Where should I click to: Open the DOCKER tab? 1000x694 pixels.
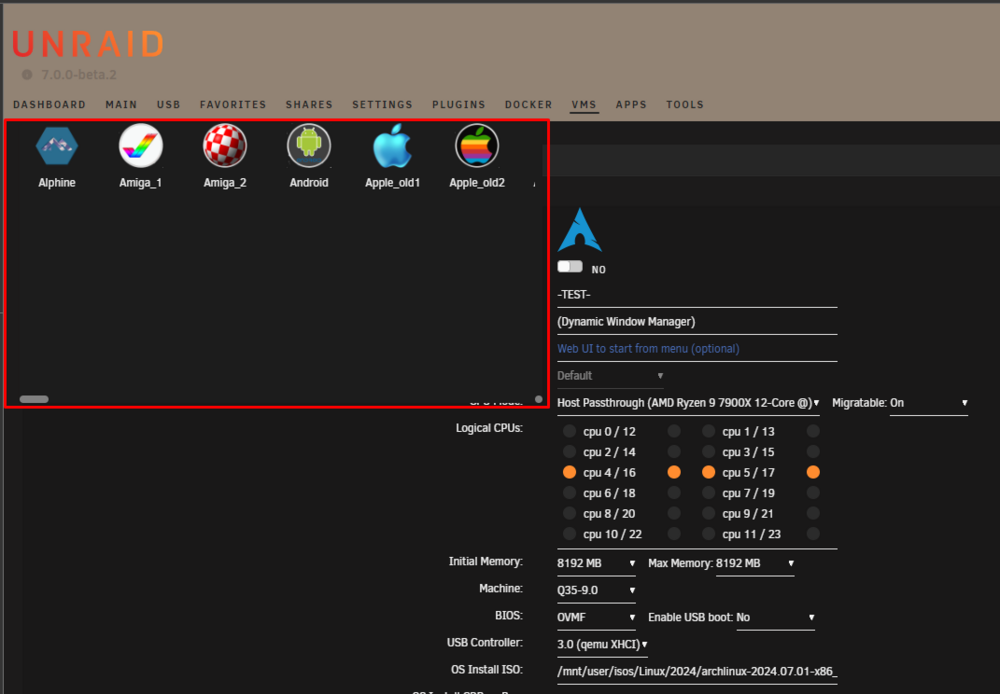pos(529,105)
